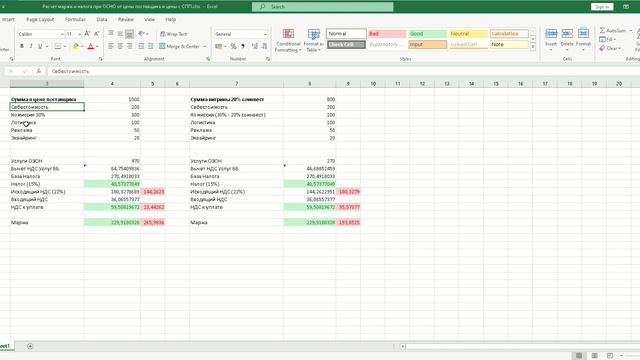Open Conditional Formatting menu

(288, 40)
